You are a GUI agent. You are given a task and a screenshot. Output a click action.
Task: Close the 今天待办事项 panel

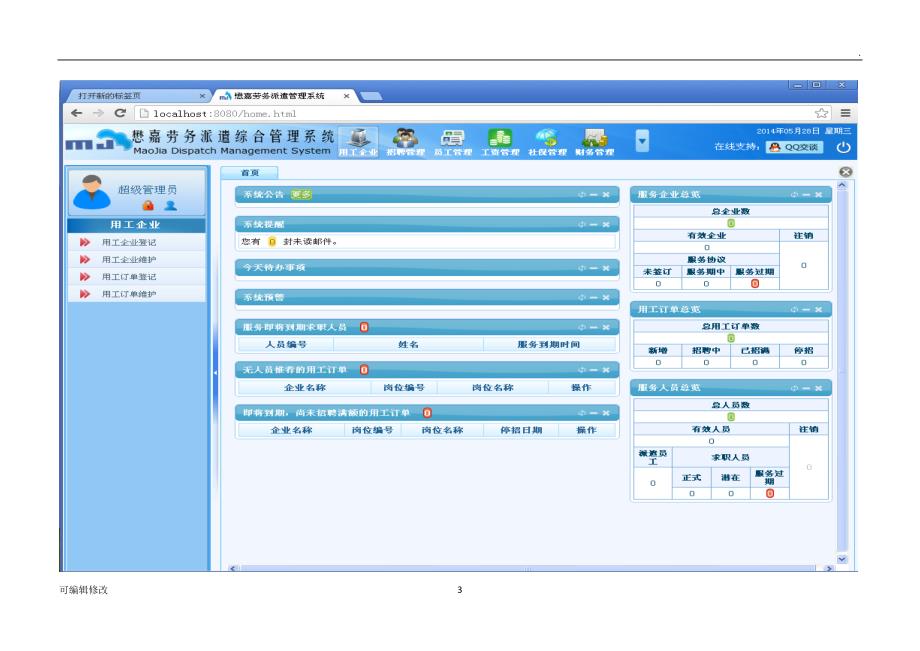(606, 268)
